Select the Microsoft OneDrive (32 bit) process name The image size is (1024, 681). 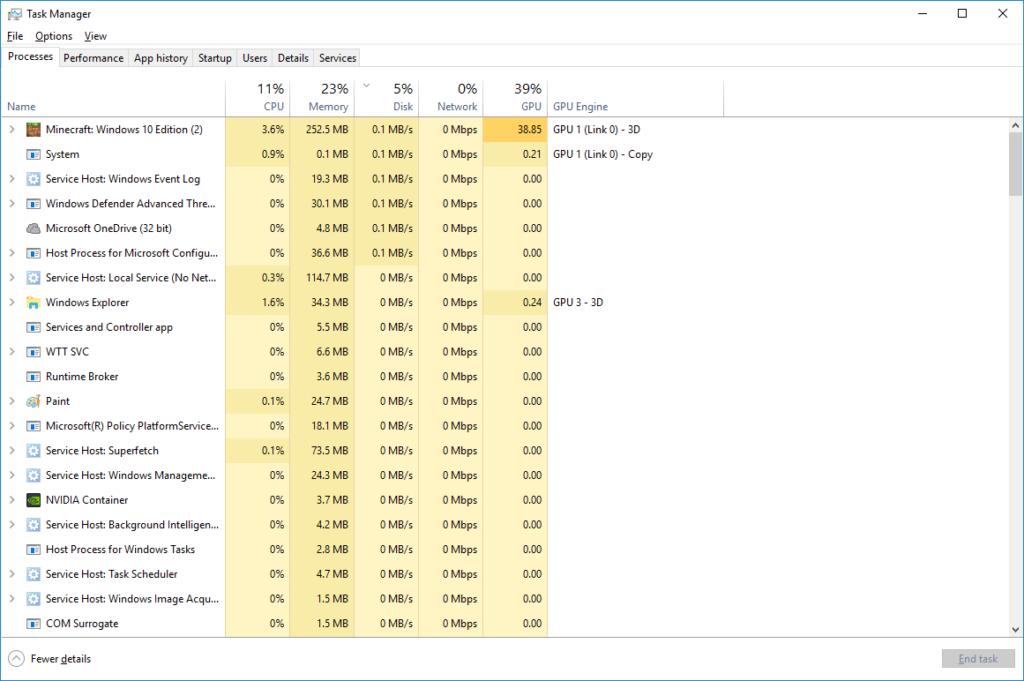108,229
